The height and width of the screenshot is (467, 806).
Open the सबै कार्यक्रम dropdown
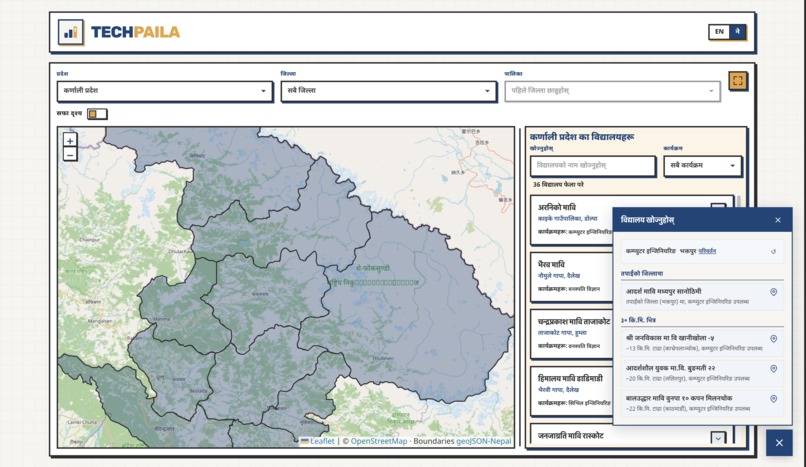pyautogui.click(x=702, y=165)
